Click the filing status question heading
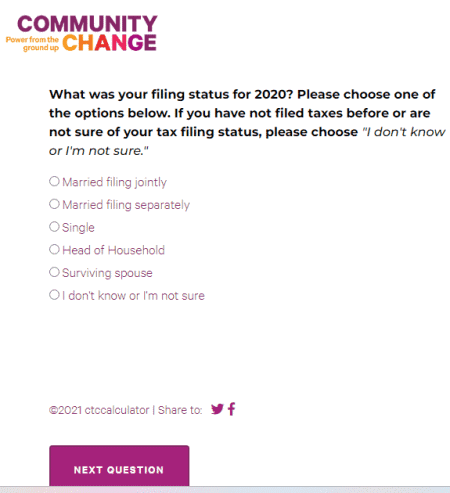The height and width of the screenshot is (493, 450). click(247, 122)
